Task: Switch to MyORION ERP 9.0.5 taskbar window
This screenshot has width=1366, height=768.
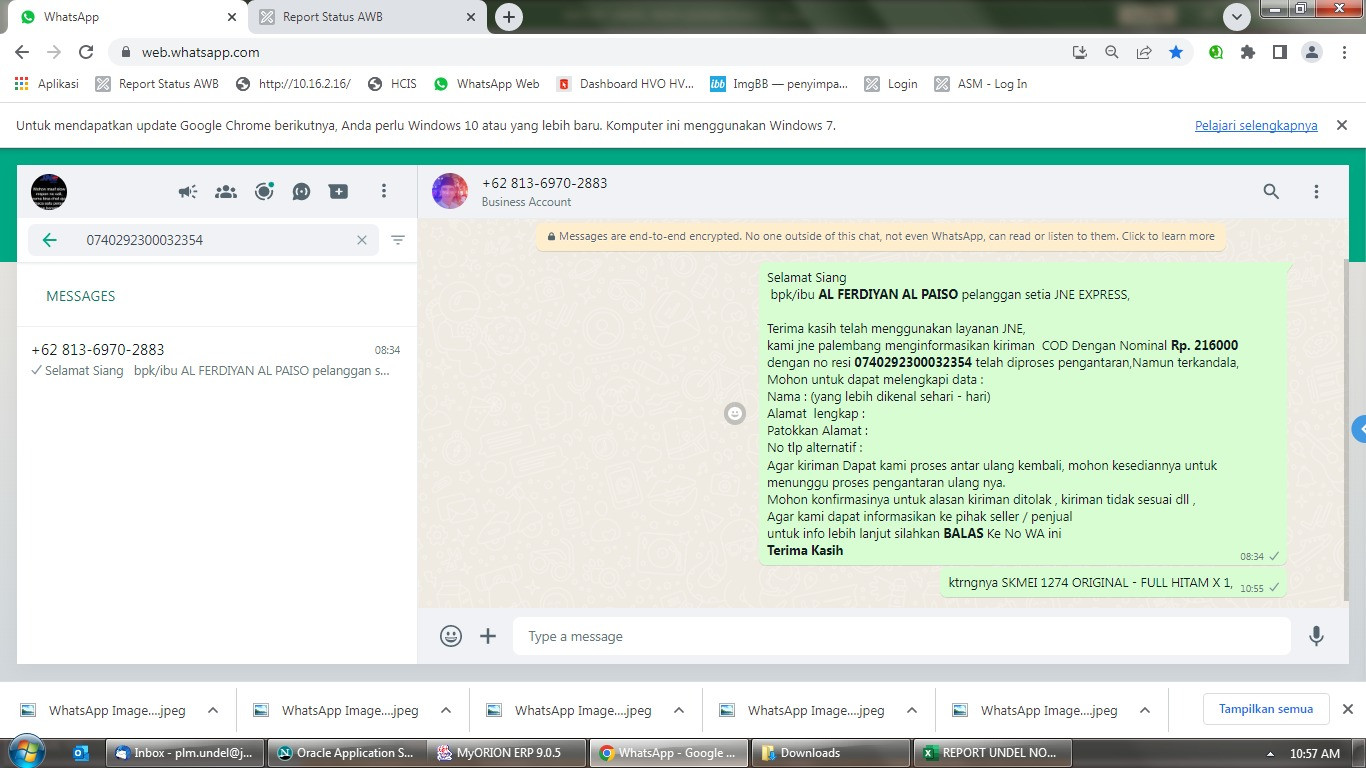Action: 507,753
